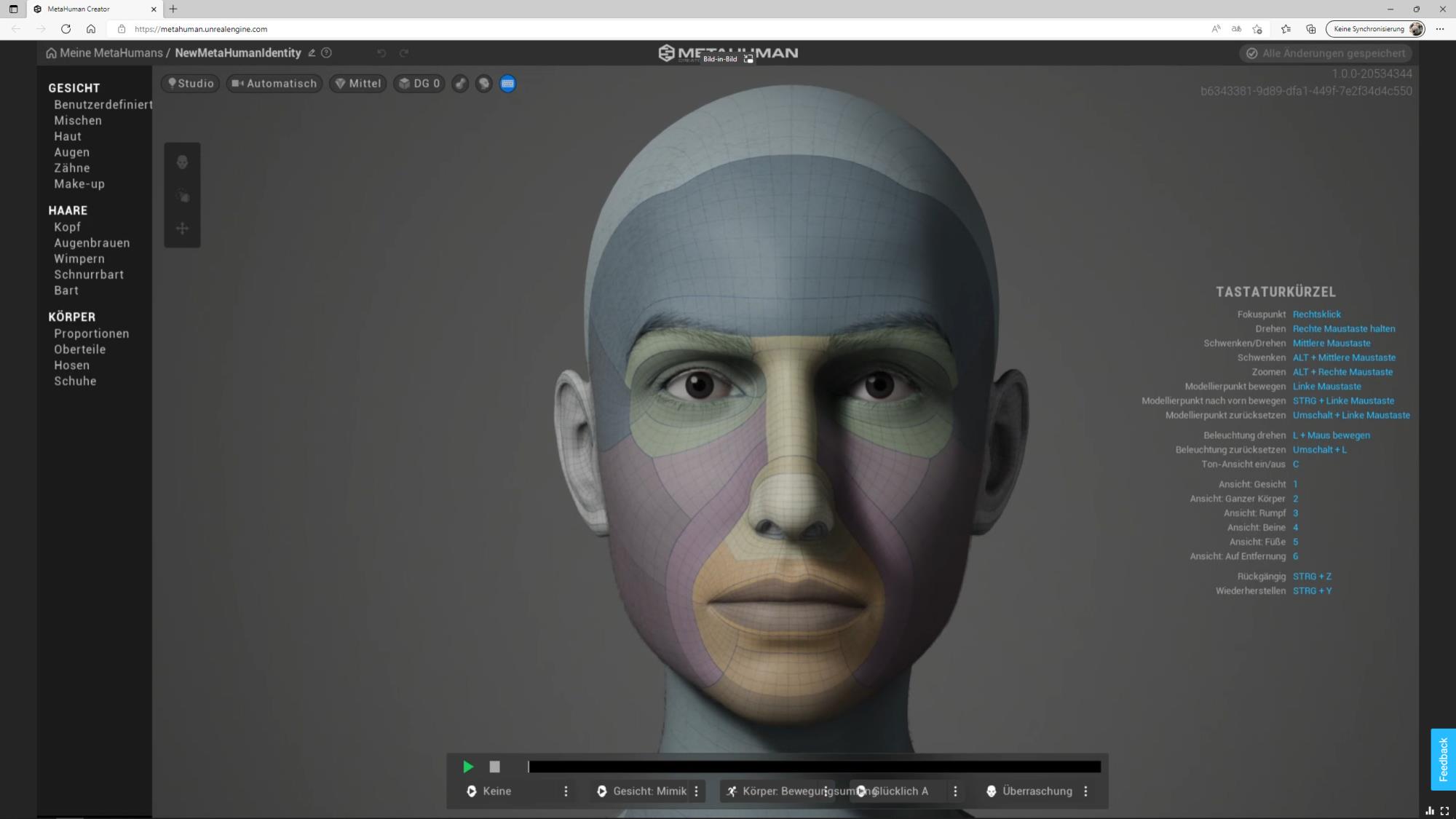1456x819 pixels.
Task: Toggle the clay head material icon
Action: point(484,84)
